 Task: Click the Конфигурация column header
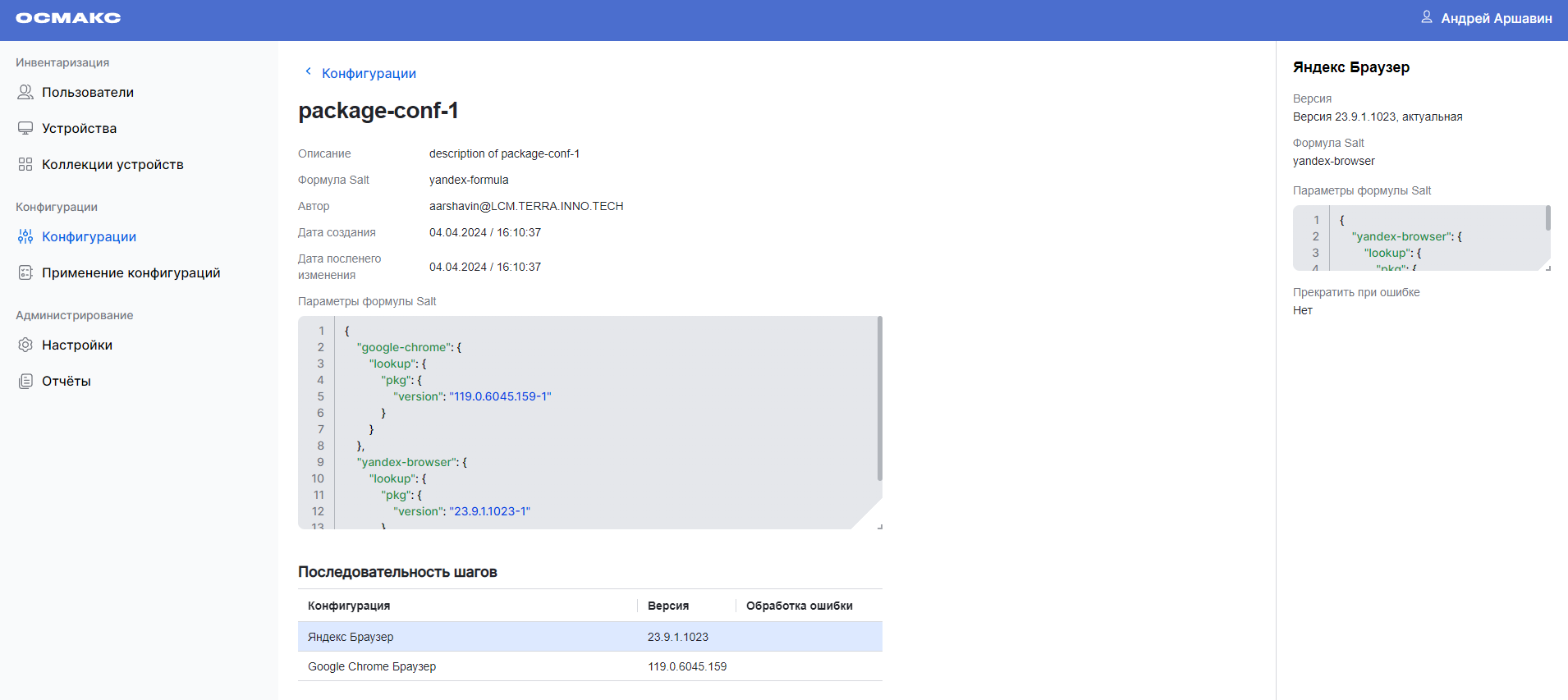point(349,606)
